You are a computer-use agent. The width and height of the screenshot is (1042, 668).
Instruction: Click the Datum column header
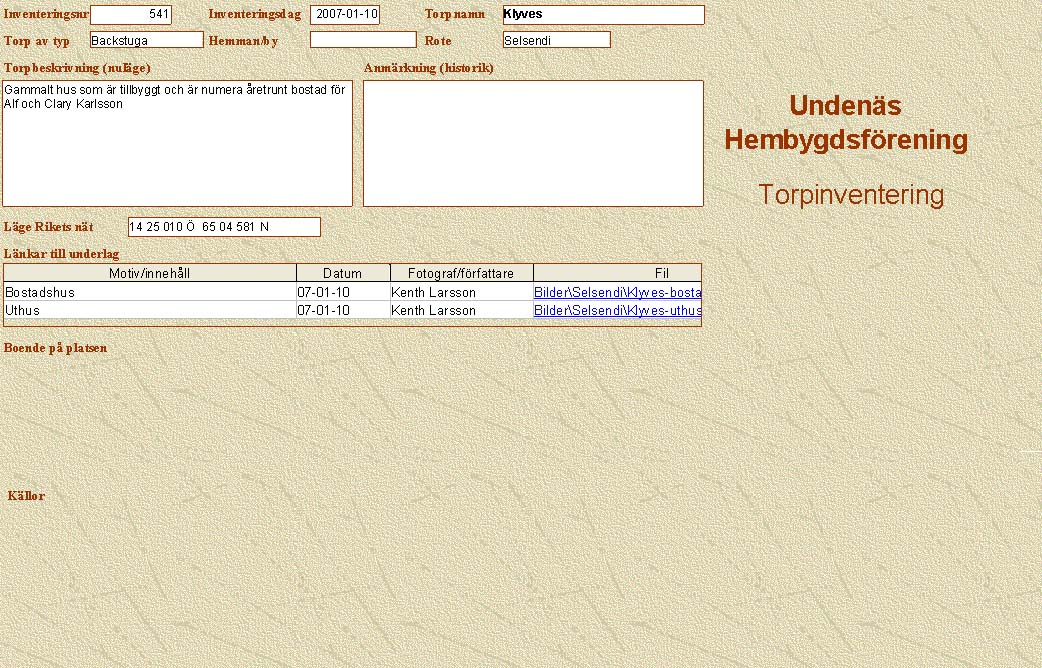343,273
